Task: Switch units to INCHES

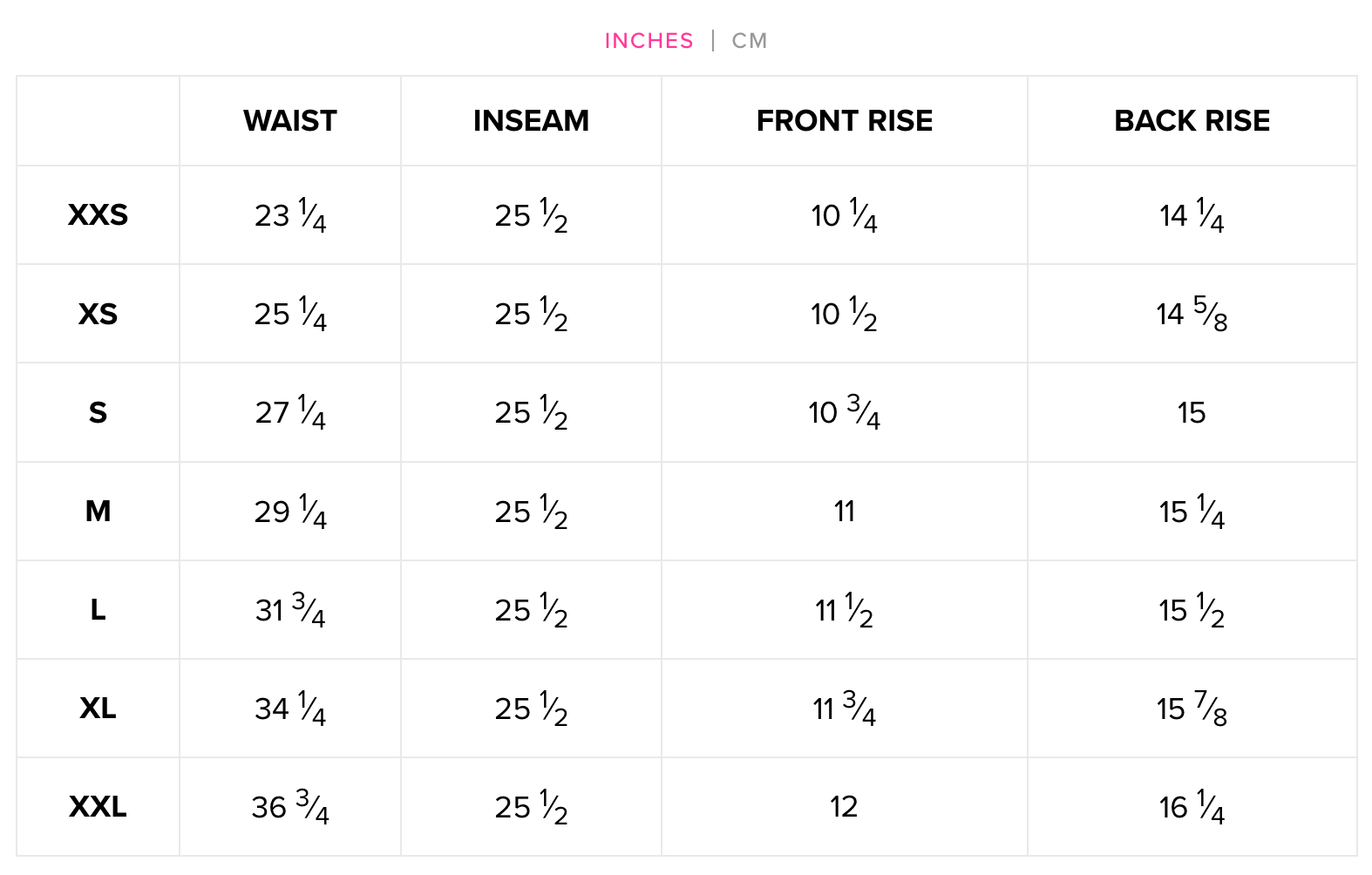Action: tap(649, 41)
